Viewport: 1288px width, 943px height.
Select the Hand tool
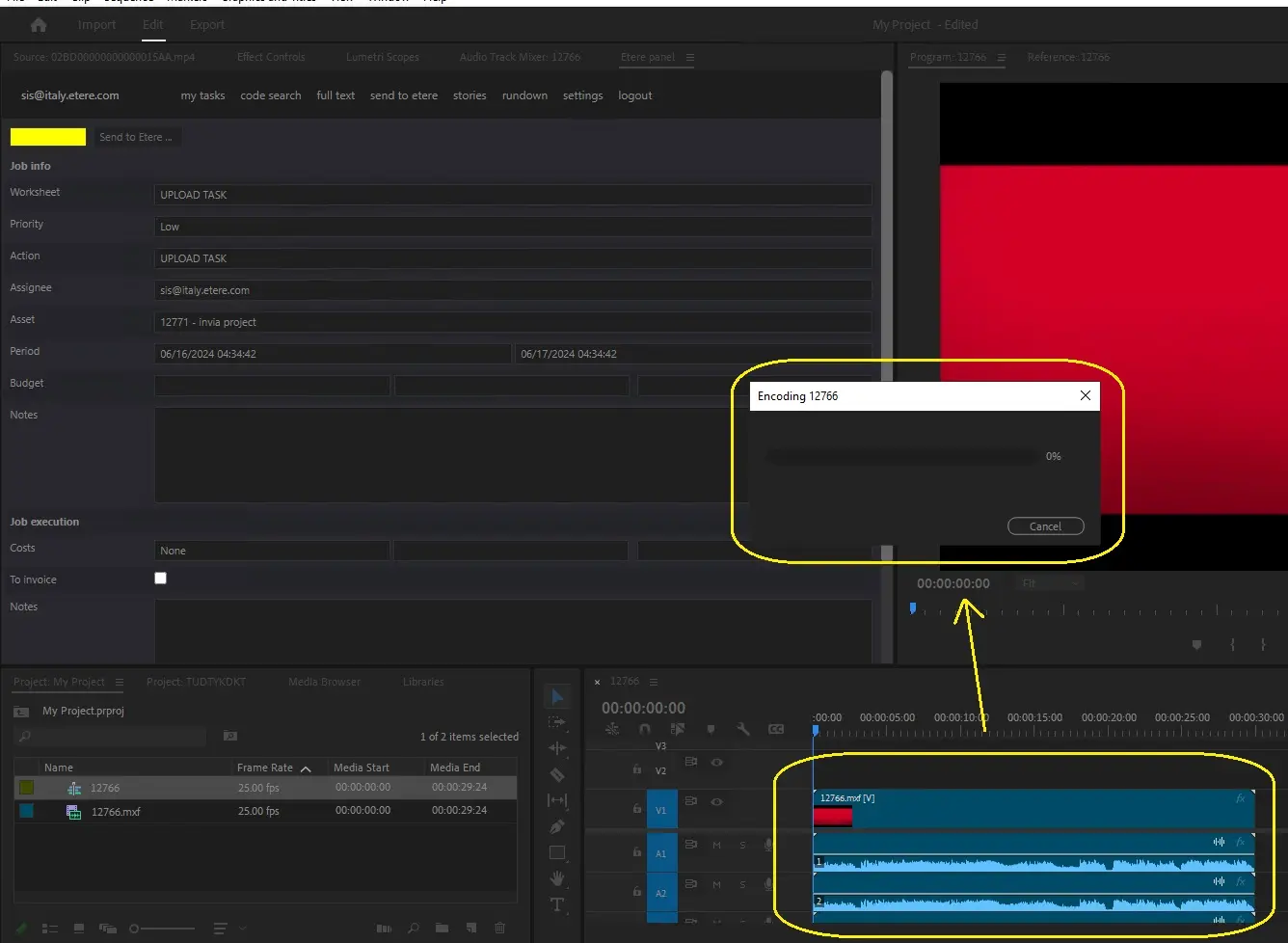tap(557, 878)
